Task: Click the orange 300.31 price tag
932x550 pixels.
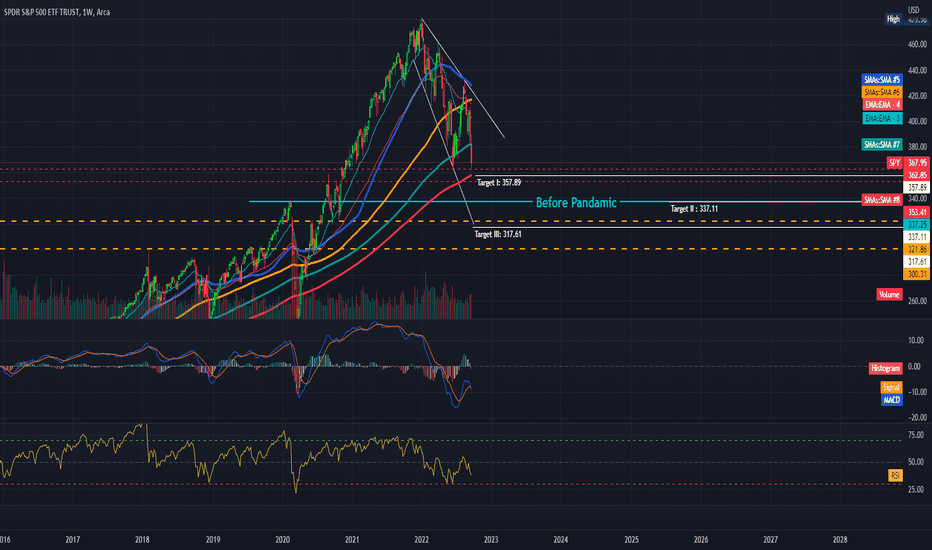Action: [x=917, y=274]
